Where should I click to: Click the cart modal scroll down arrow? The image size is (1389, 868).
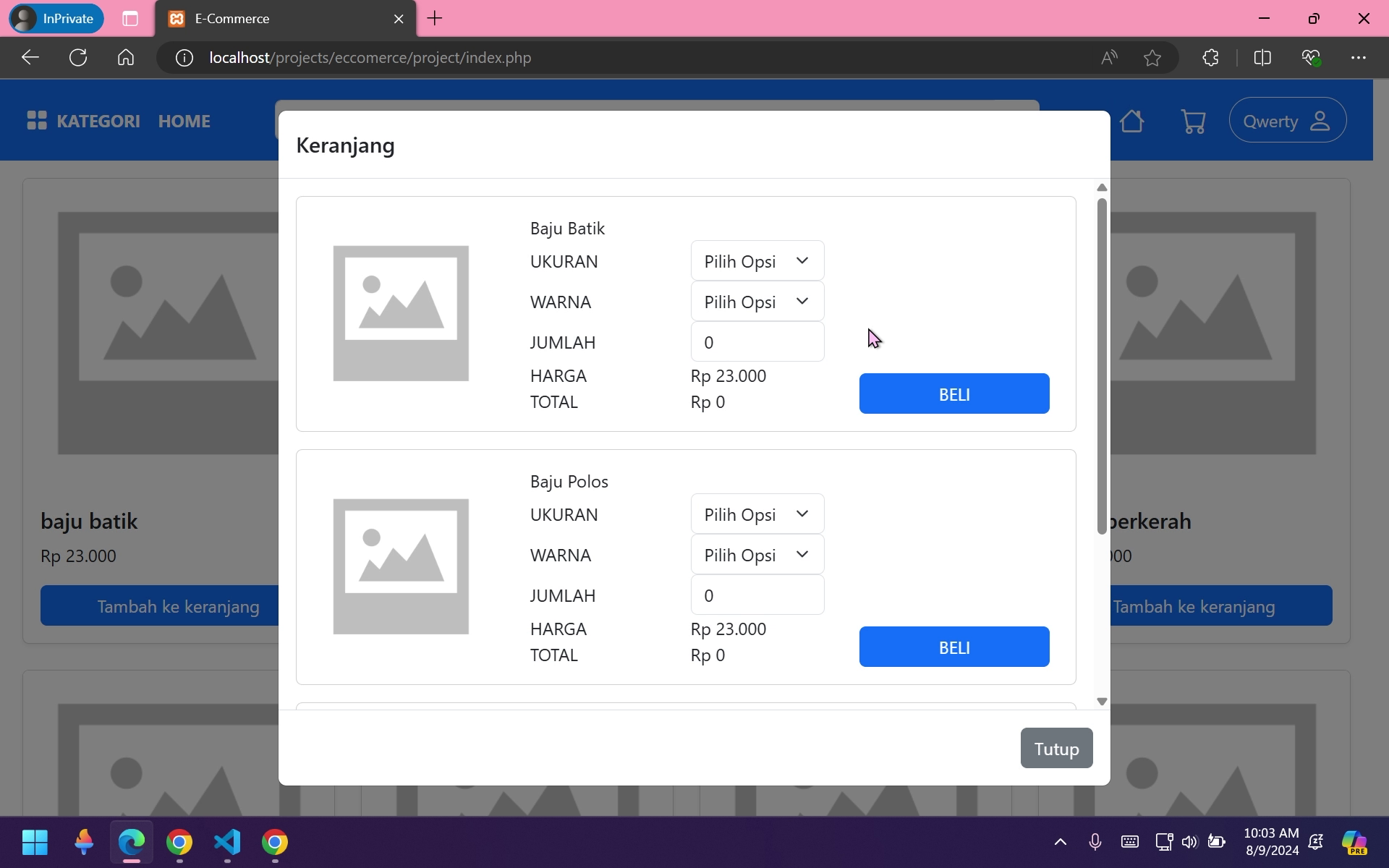tap(1102, 702)
